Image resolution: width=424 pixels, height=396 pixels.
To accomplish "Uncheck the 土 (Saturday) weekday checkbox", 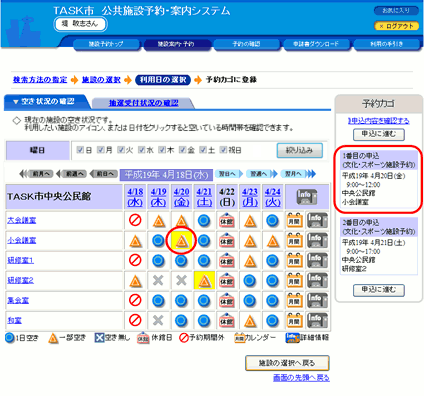I will coord(203,150).
